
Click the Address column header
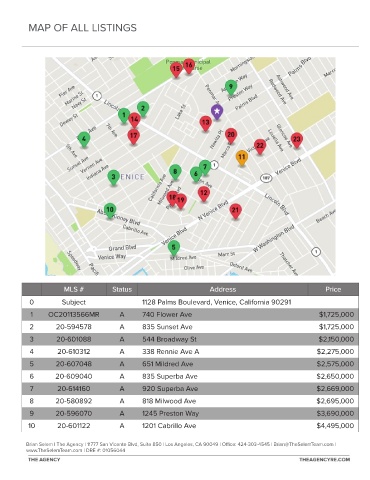pos(223,289)
